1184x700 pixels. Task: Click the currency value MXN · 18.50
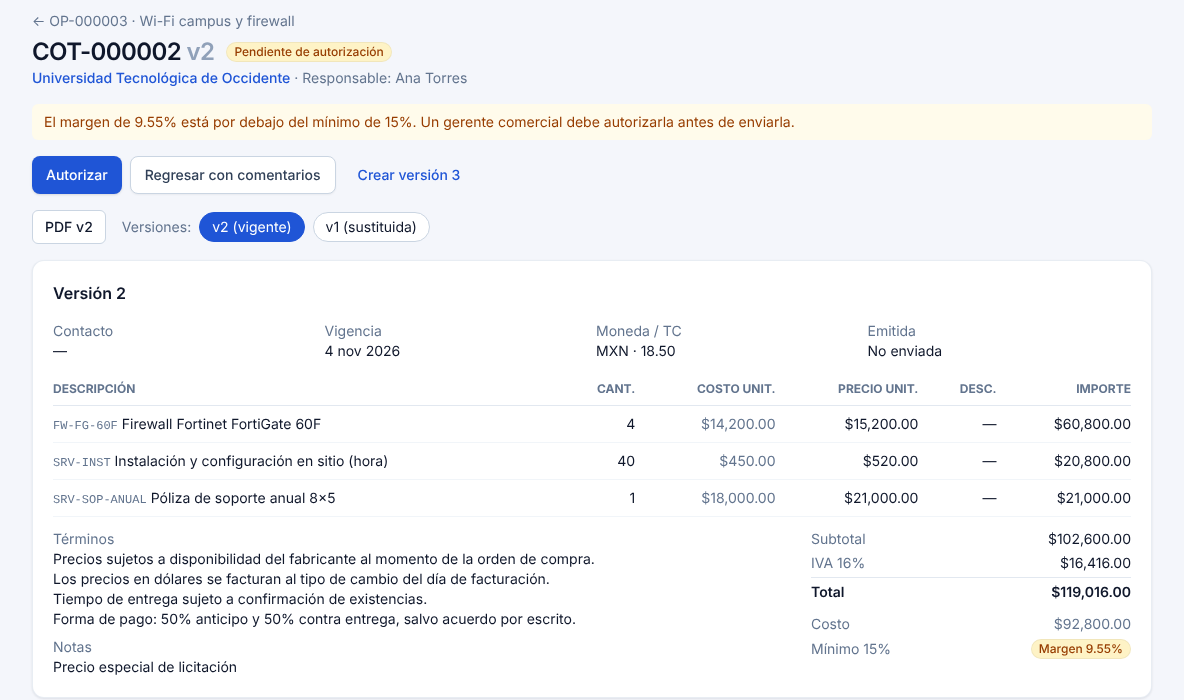click(x=636, y=351)
